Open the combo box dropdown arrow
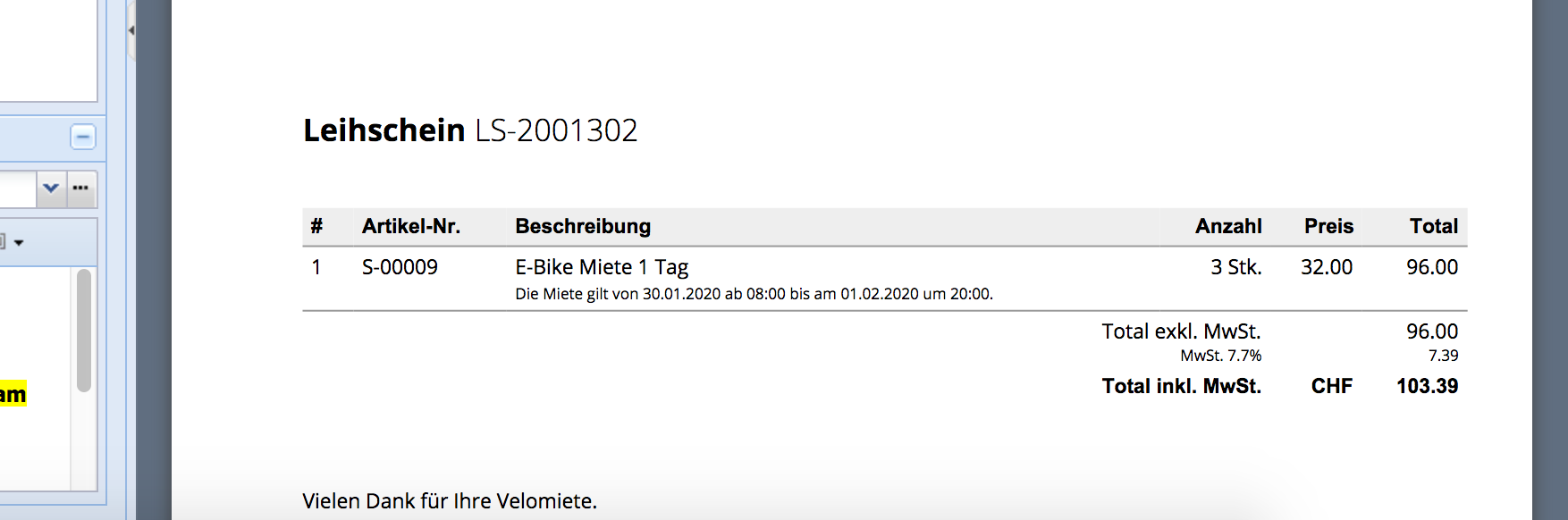This screenshot has width=1568, height=520. (x=51, y=189)
